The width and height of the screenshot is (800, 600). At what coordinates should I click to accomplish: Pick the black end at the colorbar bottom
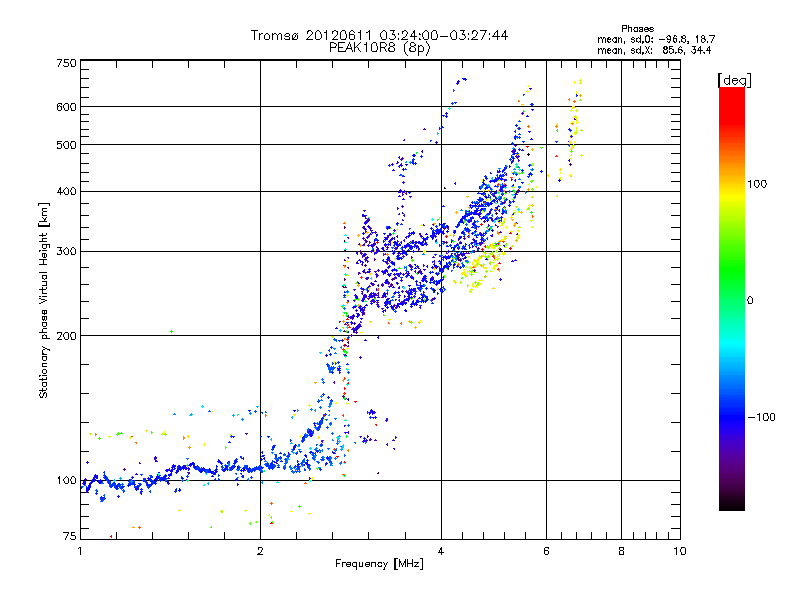pos(731,505)
